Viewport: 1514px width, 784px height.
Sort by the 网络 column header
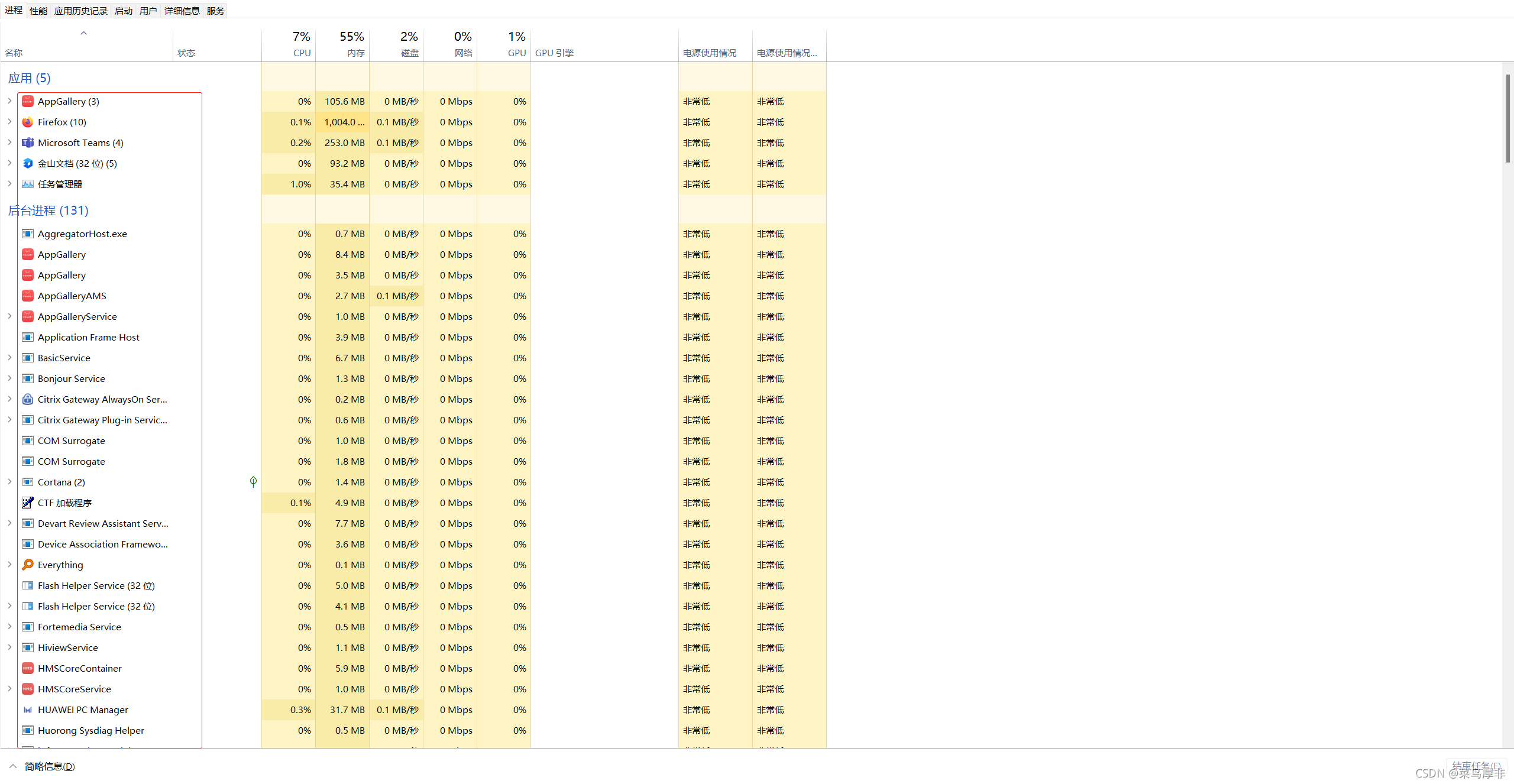coord(450,45)
